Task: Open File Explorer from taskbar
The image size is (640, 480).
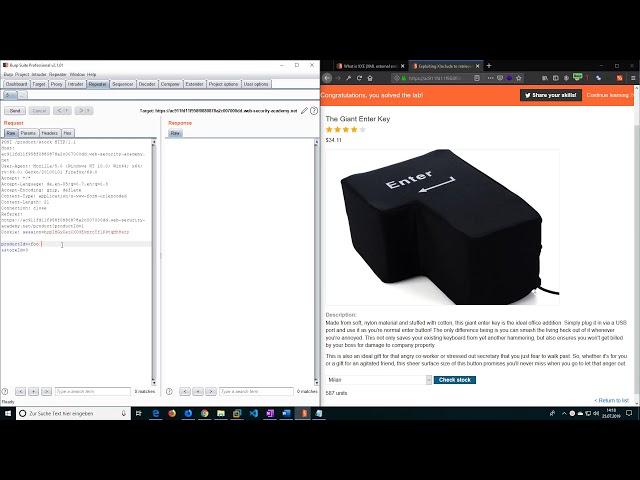Action: [x=221, y=413]
